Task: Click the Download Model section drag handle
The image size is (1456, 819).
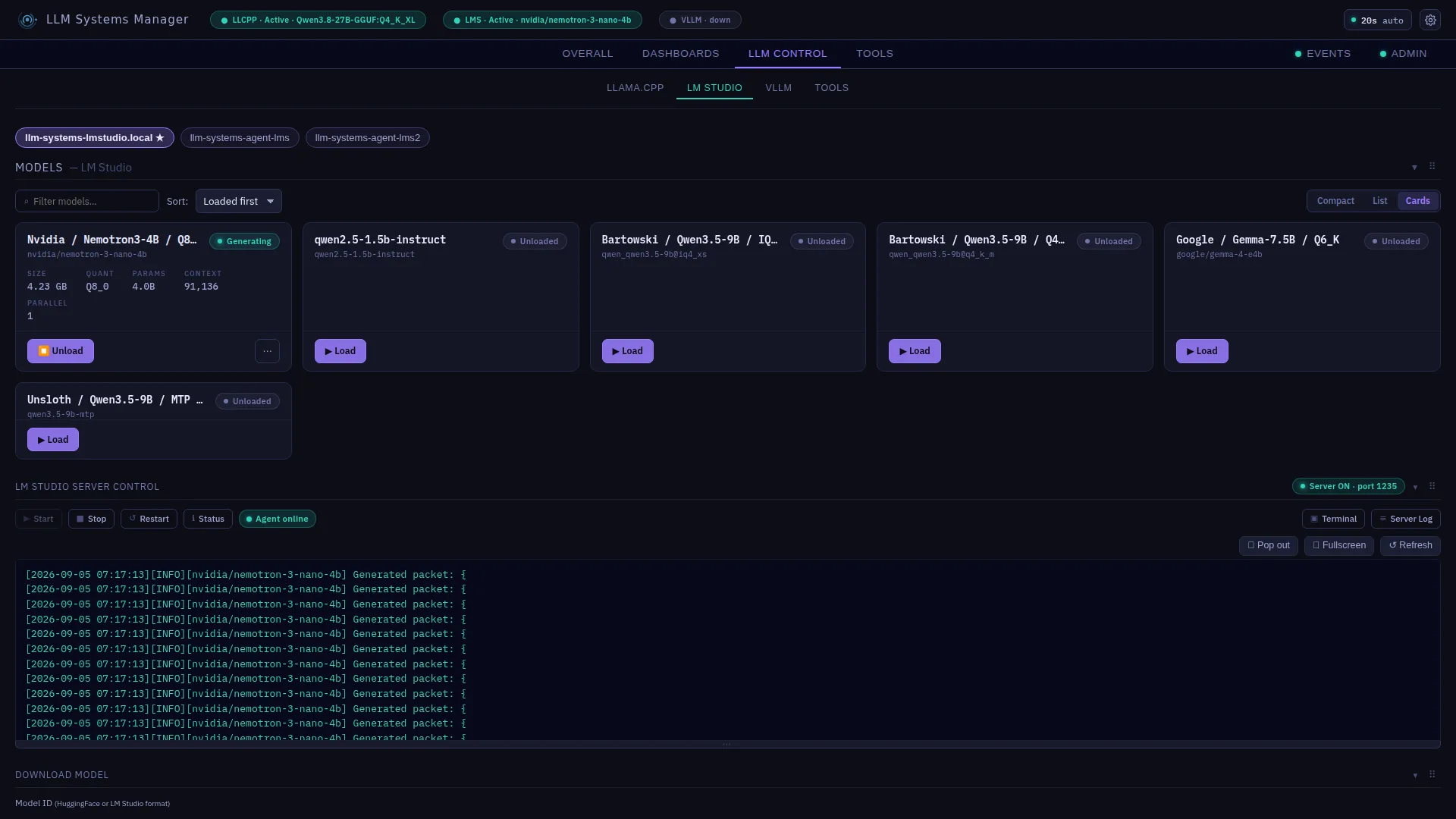Action: (x=1432, y=774)
